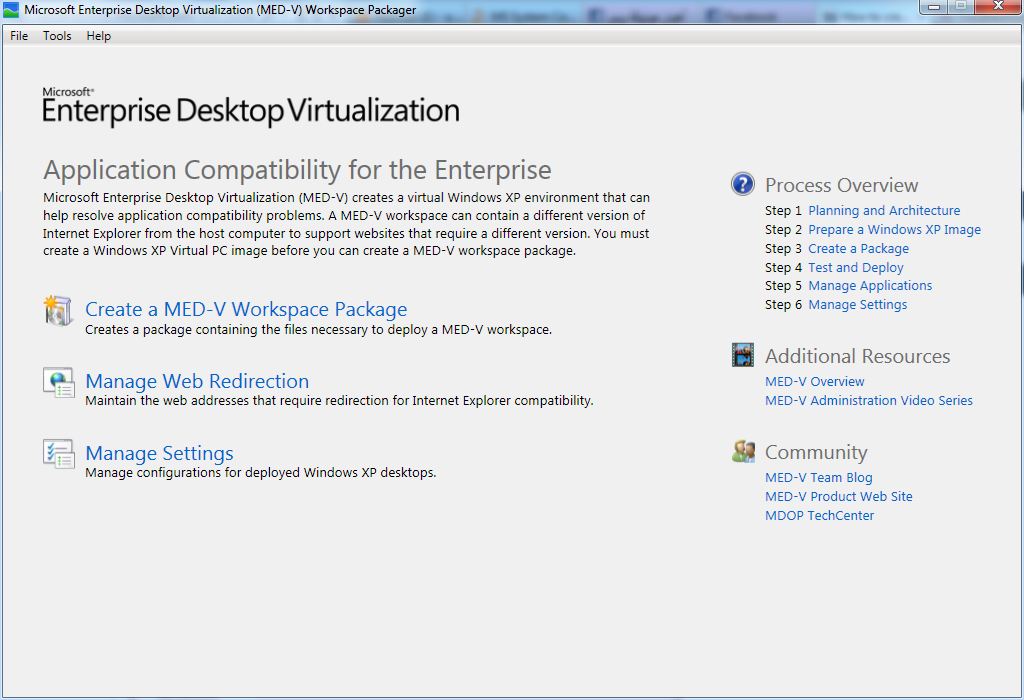Open the File menu
The height and width of the screenshot is (700, 1024).
(19, 36)
